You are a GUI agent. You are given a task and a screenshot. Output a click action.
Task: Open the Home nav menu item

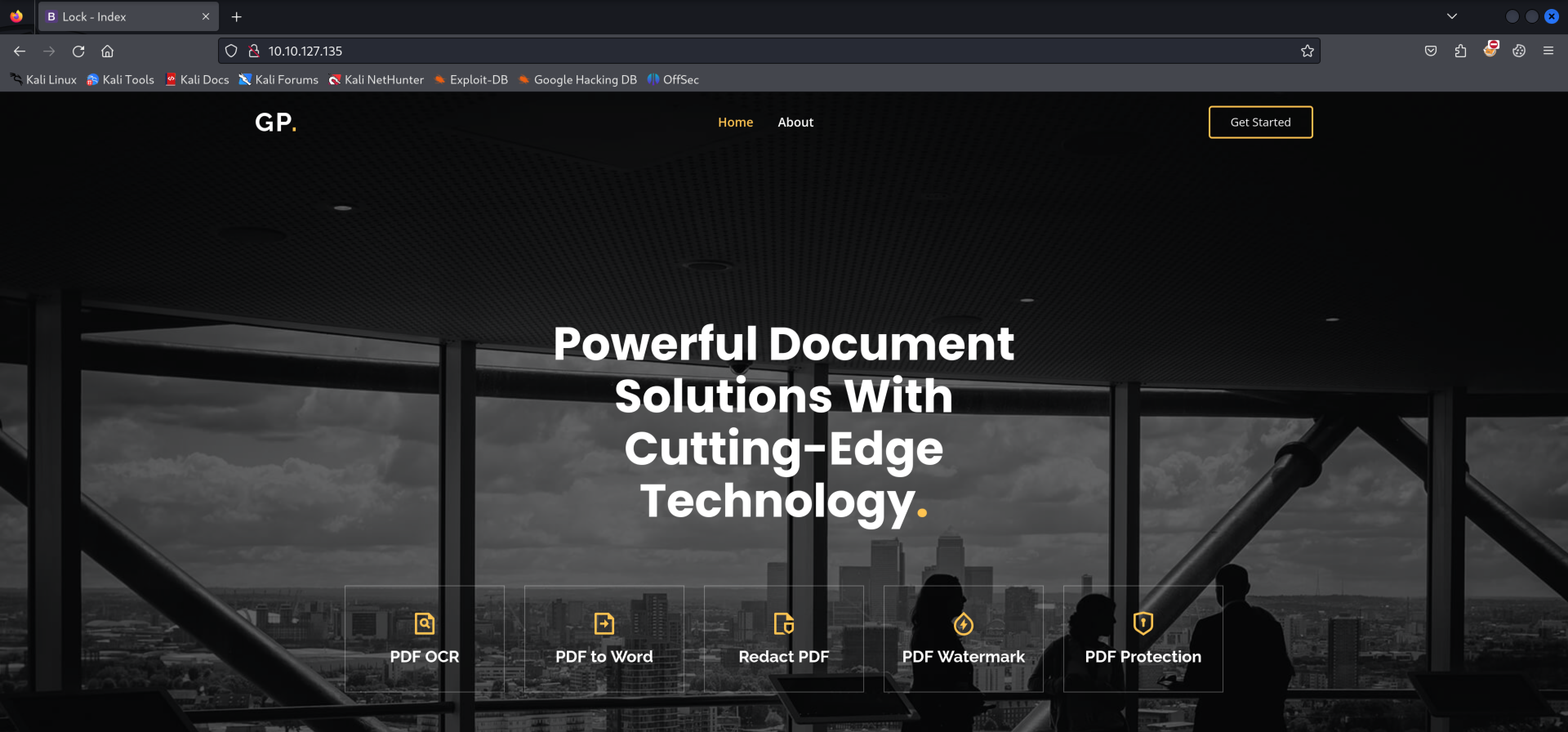tap(735, 123)
